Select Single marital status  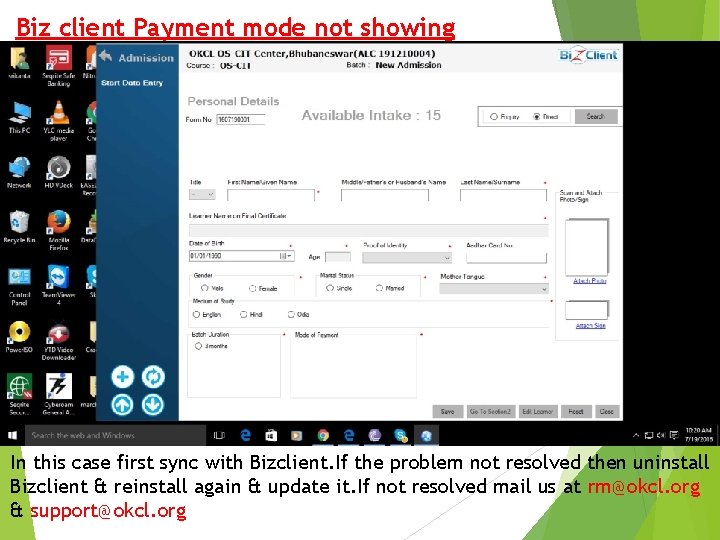[330, 288]
